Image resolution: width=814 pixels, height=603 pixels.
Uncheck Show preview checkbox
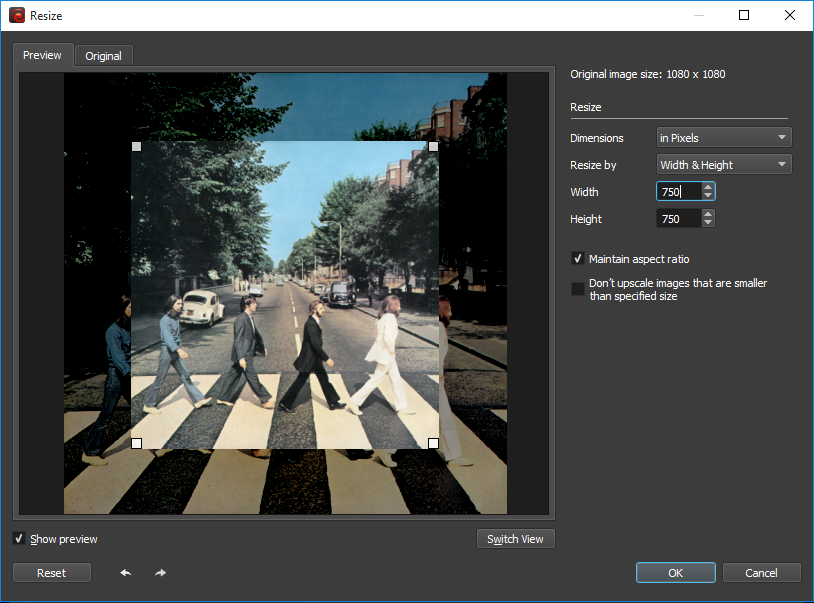click(19, 539)
